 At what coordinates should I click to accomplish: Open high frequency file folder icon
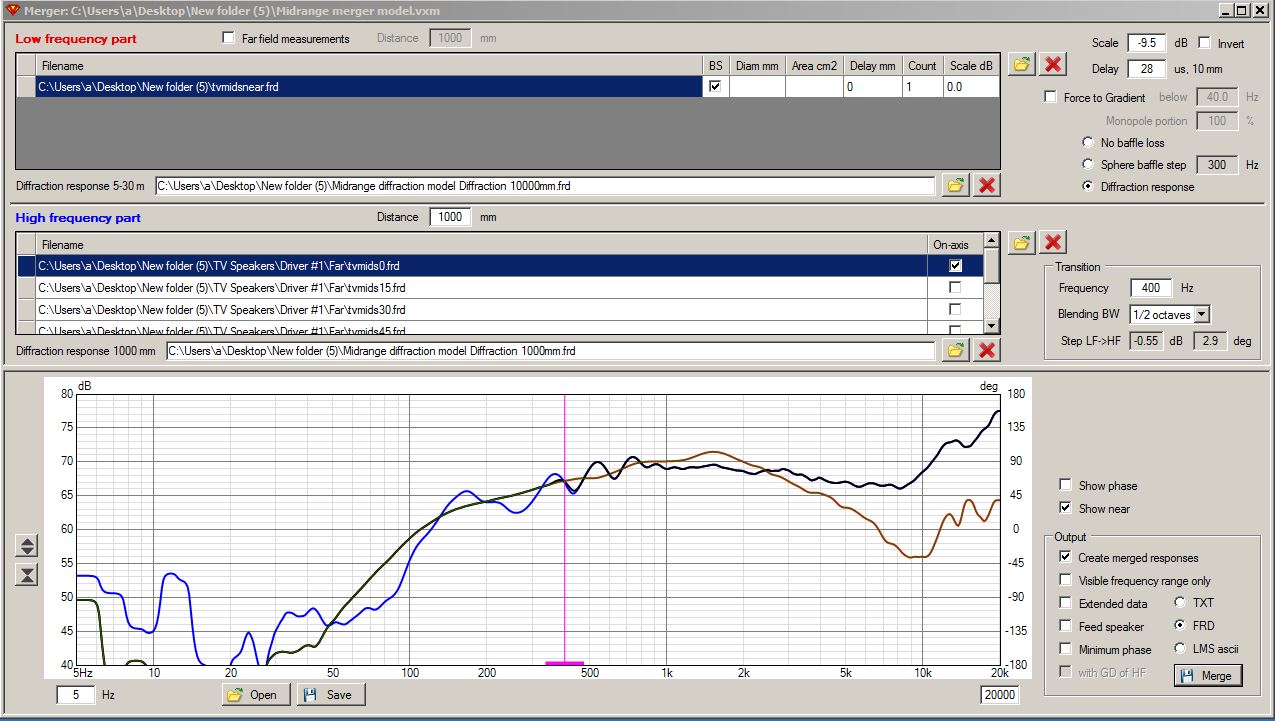pos(1021,242)
